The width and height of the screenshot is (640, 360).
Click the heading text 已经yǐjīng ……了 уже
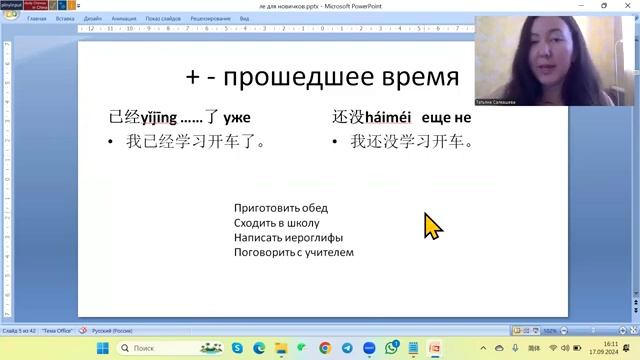tap(180, 117)
